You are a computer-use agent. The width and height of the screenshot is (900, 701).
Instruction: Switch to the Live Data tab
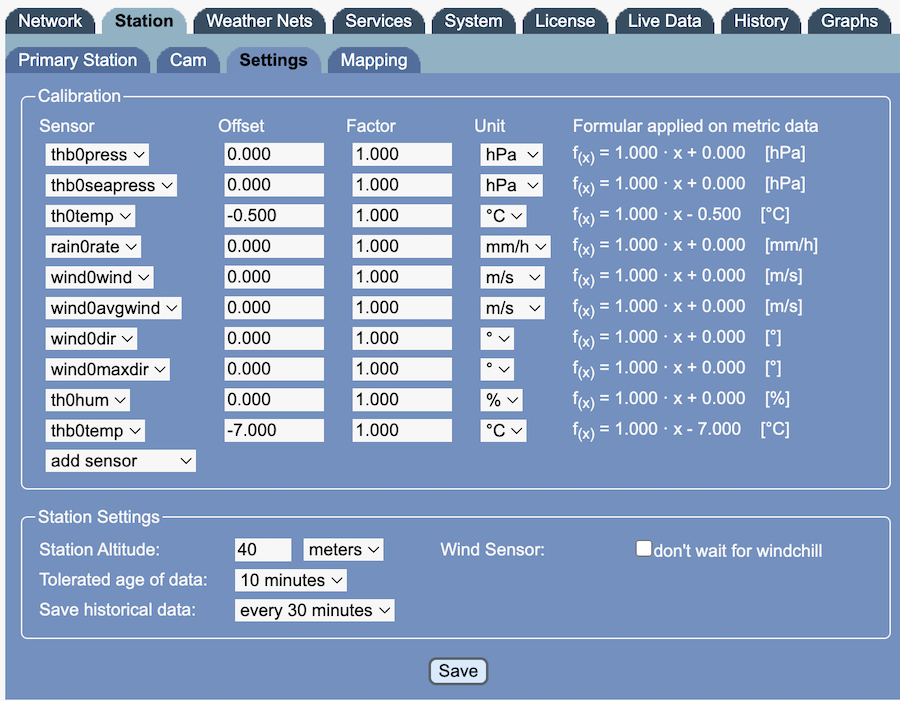coord(664,21)
